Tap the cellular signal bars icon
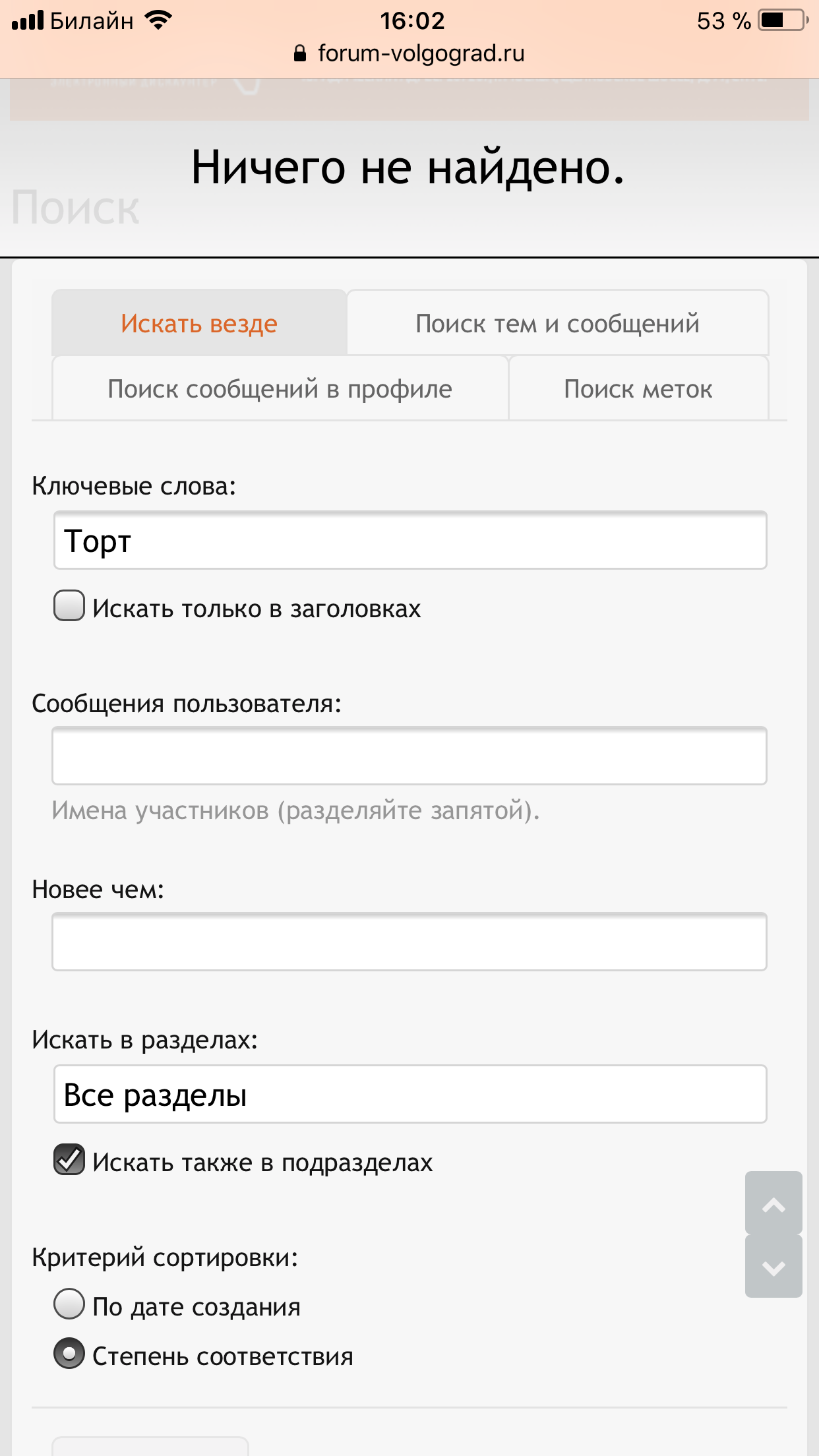This screenshot has width=819, height=1456. point(28,20)
